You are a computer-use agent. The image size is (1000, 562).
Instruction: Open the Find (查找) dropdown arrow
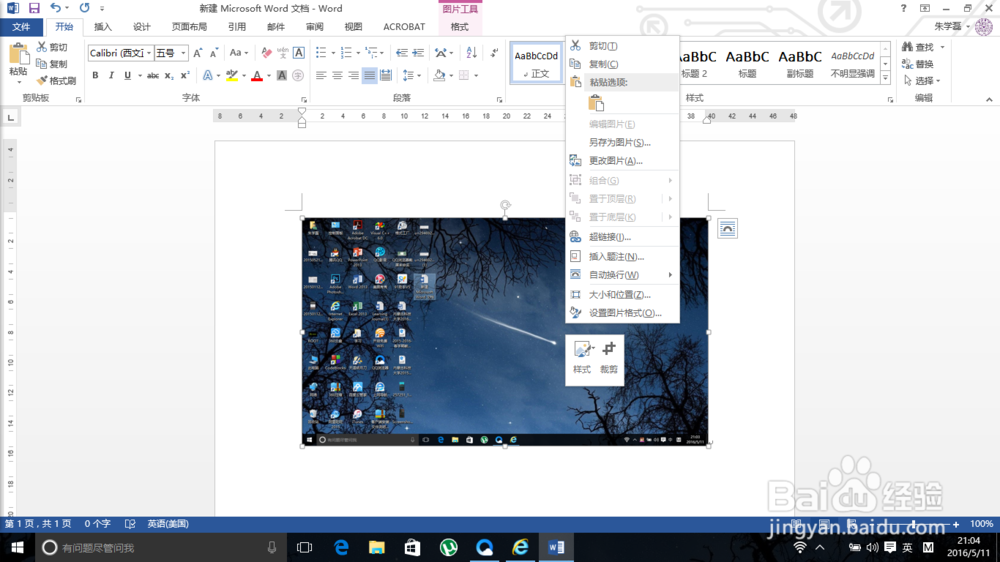pyautogui.click(x=942, y=47)
